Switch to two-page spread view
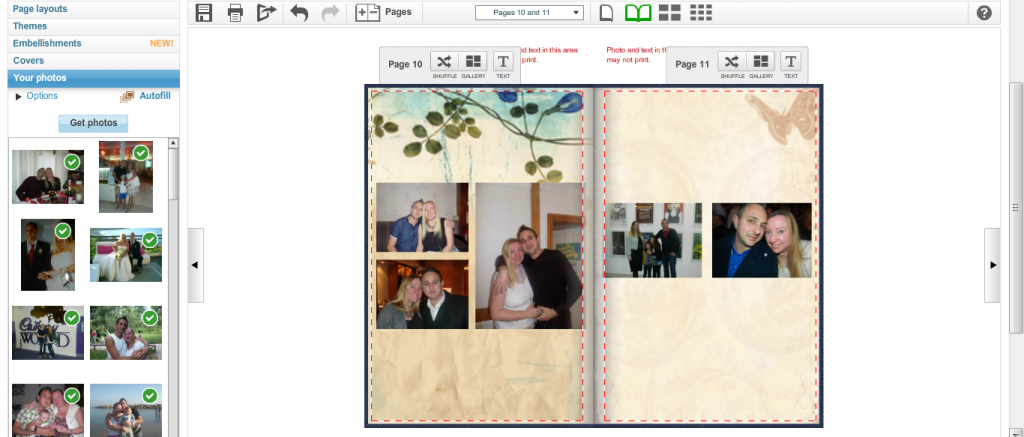Viewport: 1024px width, 437px height. click(638, 13)
